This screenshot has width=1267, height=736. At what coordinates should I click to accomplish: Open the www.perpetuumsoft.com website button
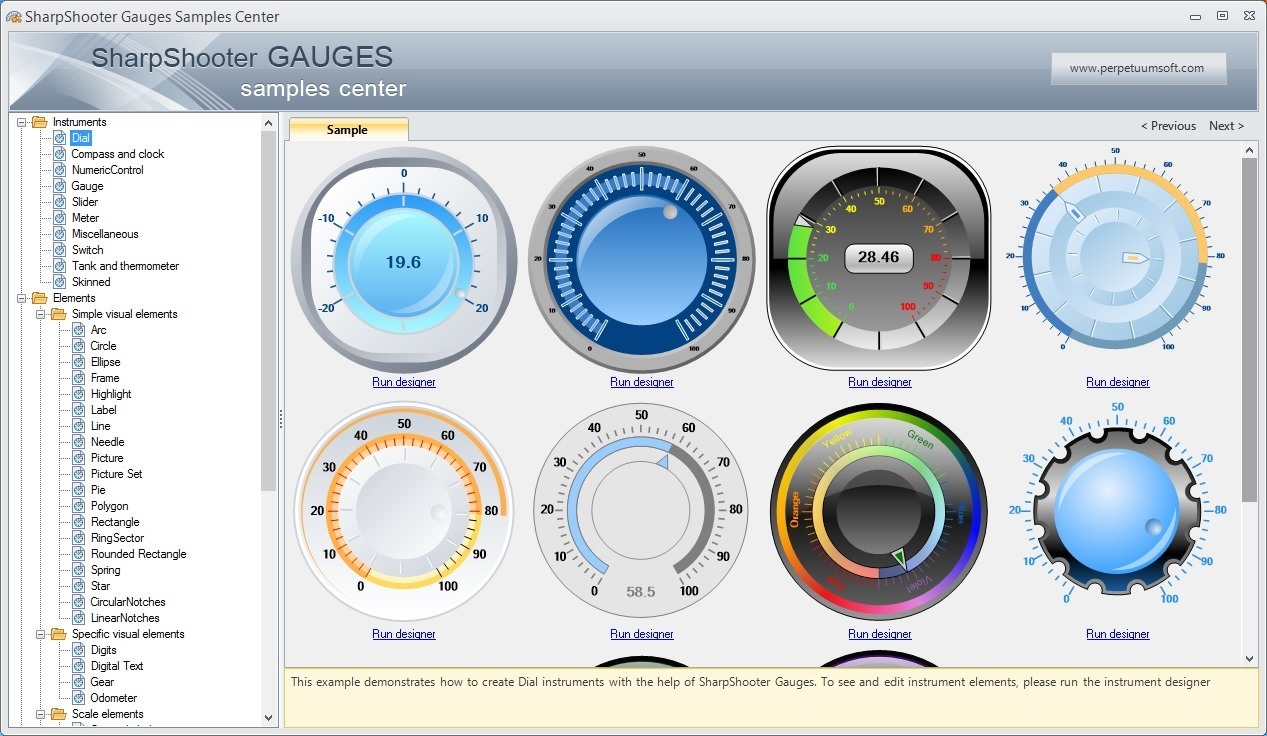(x=1138, y=68)
